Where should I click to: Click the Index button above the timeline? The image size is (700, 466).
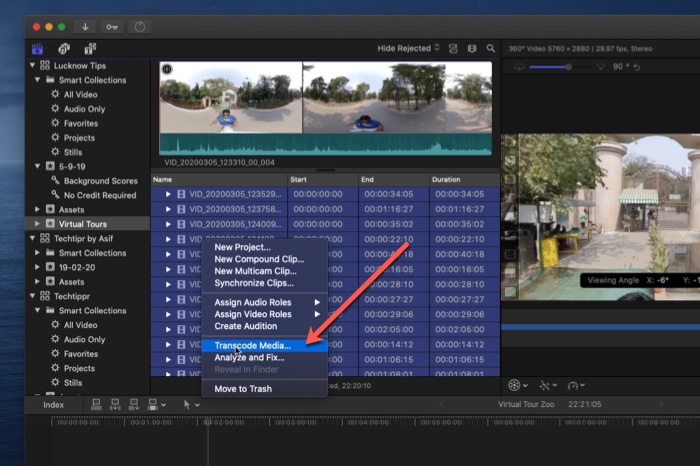coord(54,405)
